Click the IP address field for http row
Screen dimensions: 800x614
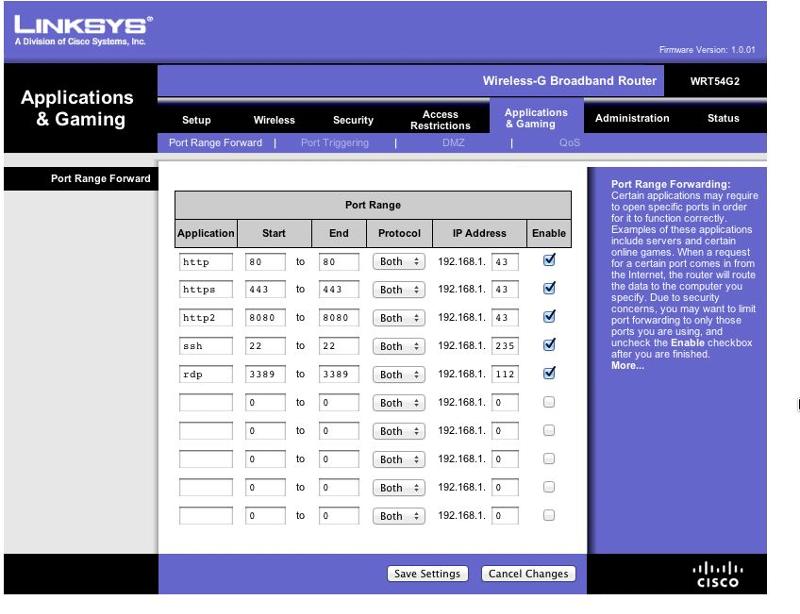click(505, 262)
